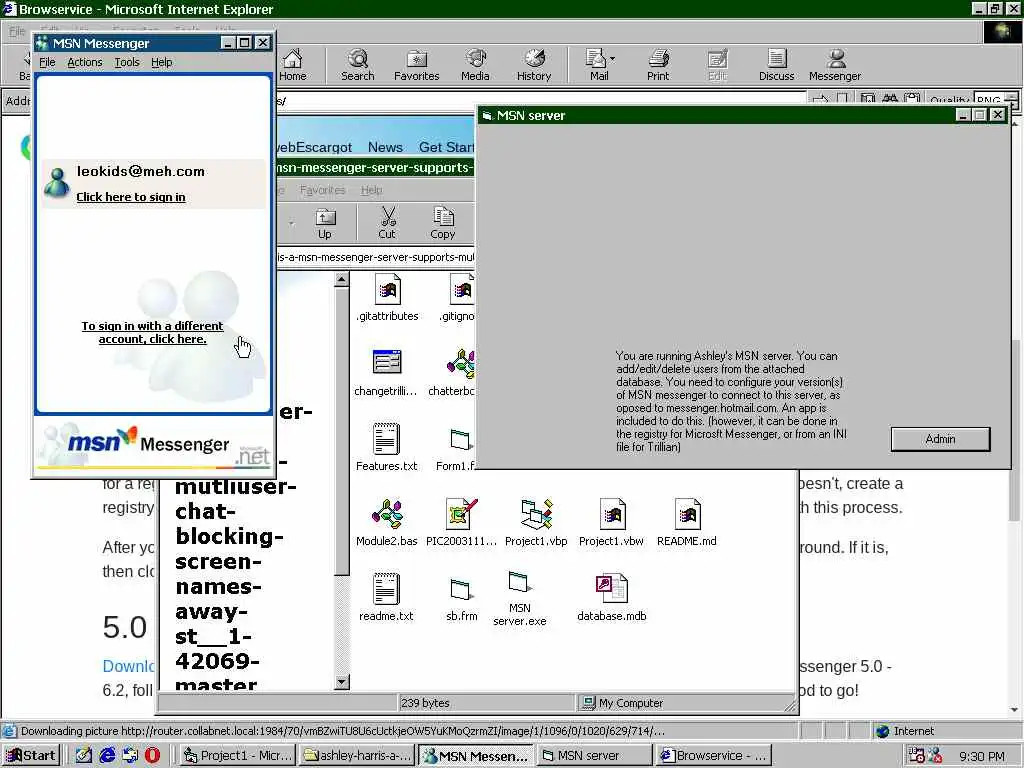The image size is (1024, 768).
Task: Switch to ashley-harris-a-... taskbar button
Action: (357, 756)
